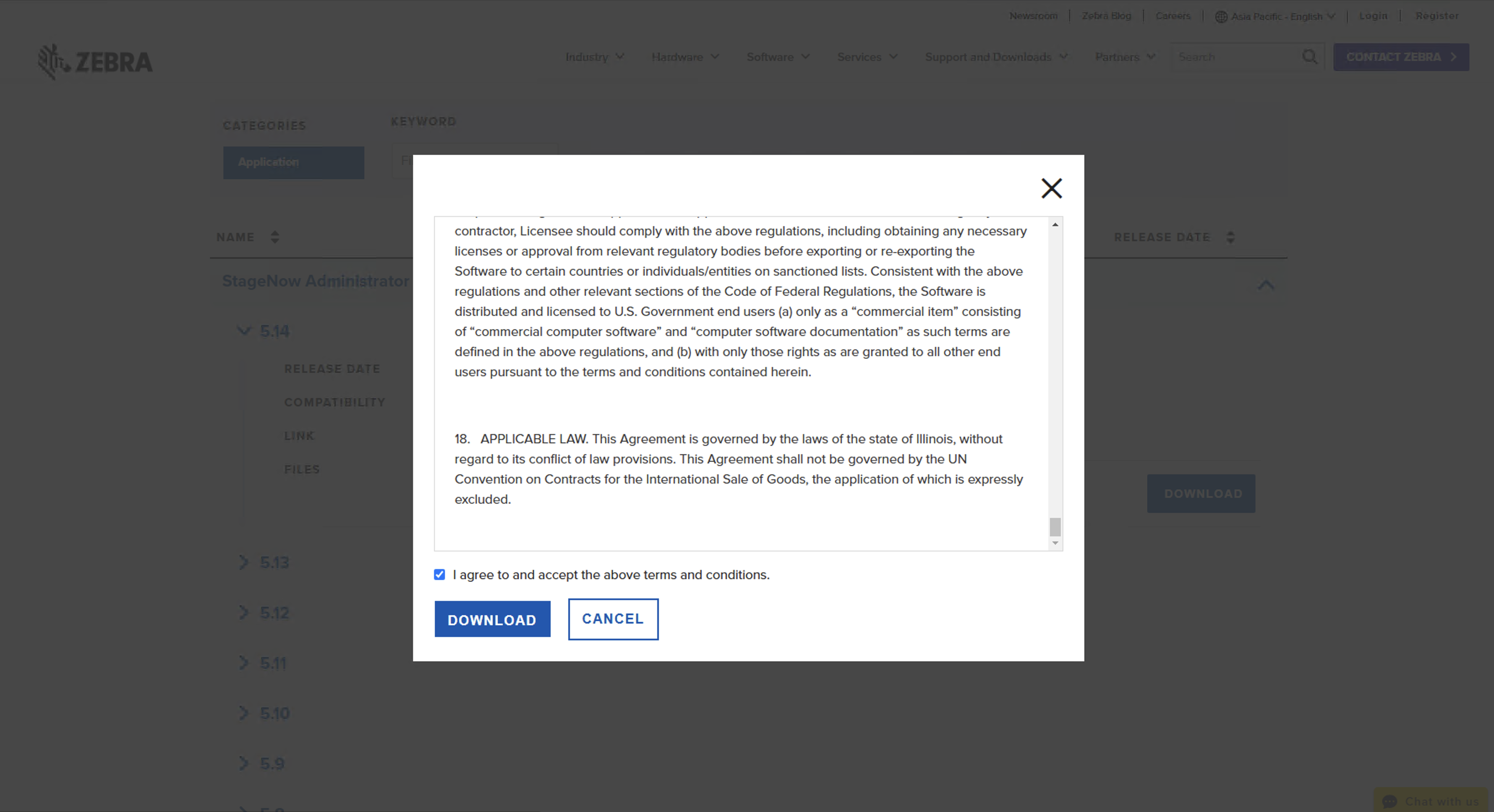Close the license dialog with the X icon
The image size is (1494, 812).
click(x=1051, y=188)
